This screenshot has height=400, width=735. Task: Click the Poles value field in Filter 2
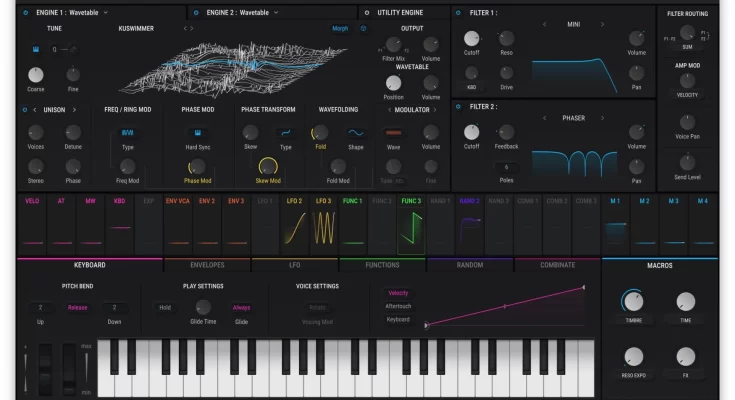click(505, 167)
